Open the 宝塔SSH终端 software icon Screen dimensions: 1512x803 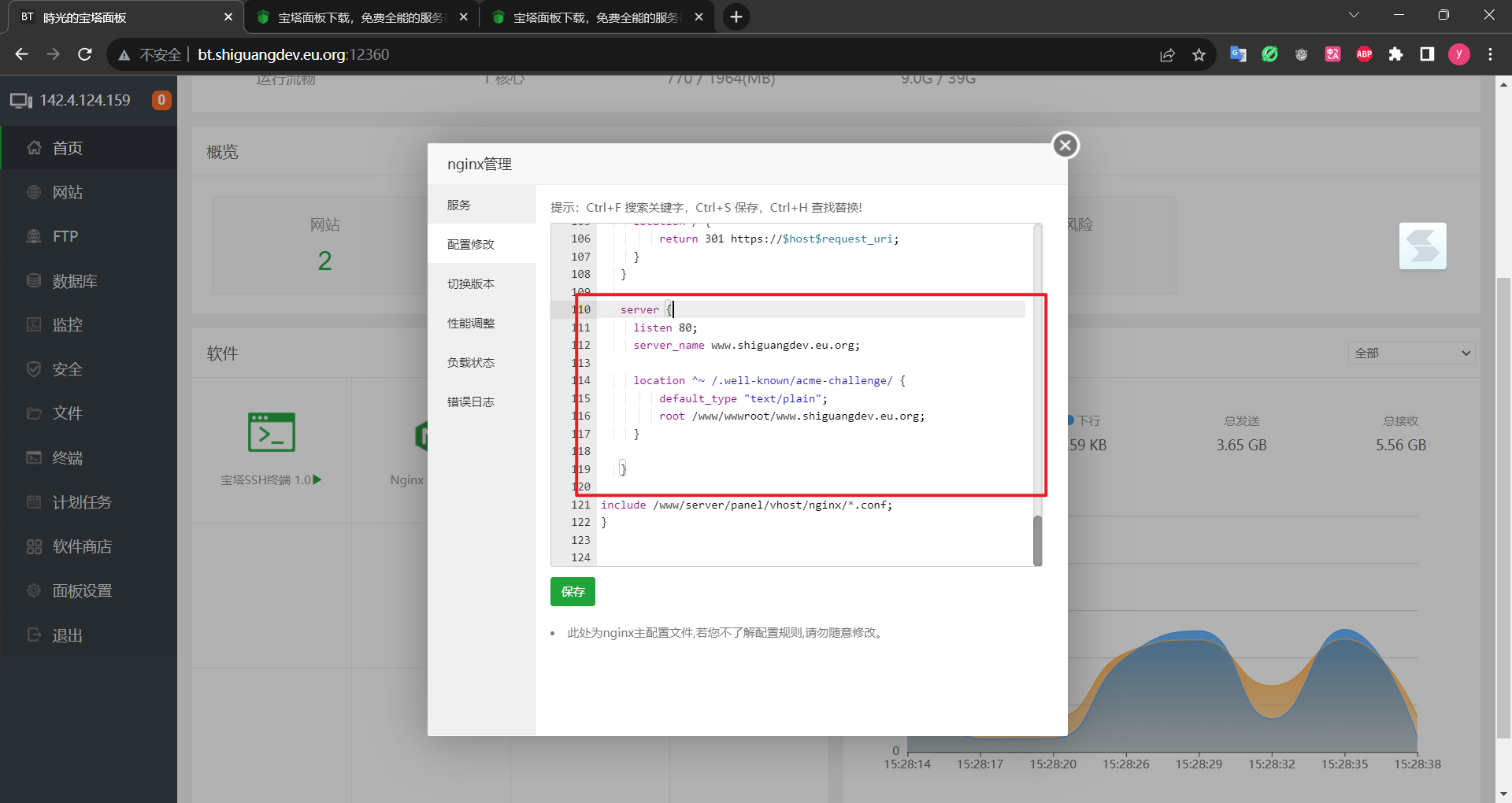coord(272,431)
